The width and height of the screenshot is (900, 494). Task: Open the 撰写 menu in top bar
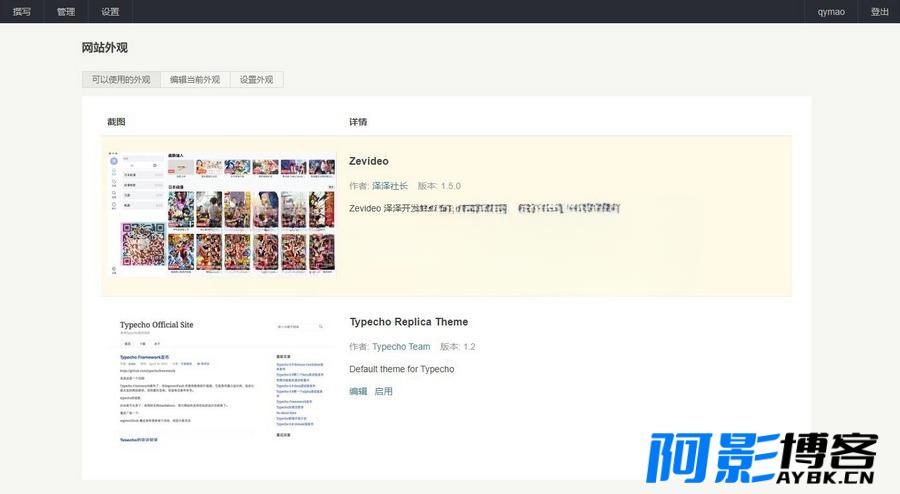pos(22,11)
